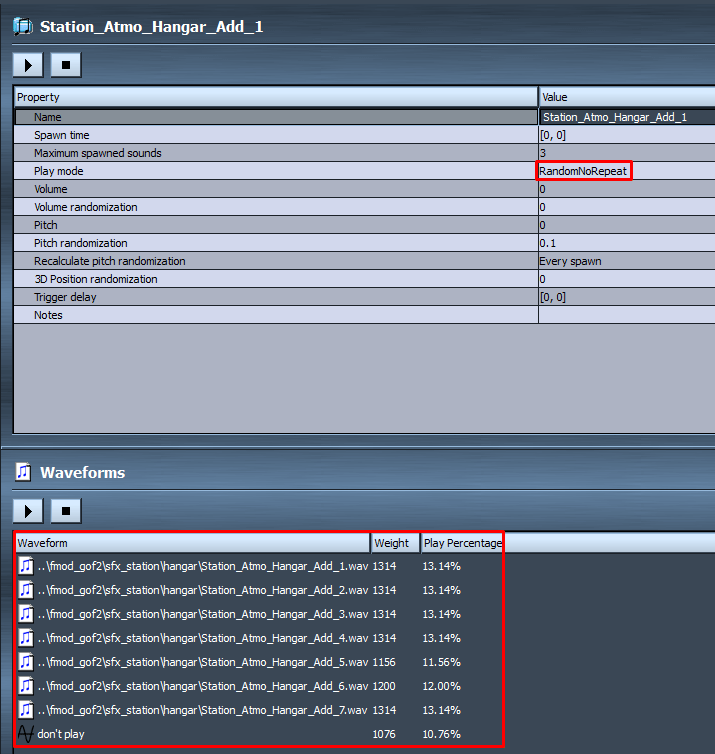Click the Play Percentage column header
Image resolution: width=715 pixels, height=754 pixels.
point(460,543)
